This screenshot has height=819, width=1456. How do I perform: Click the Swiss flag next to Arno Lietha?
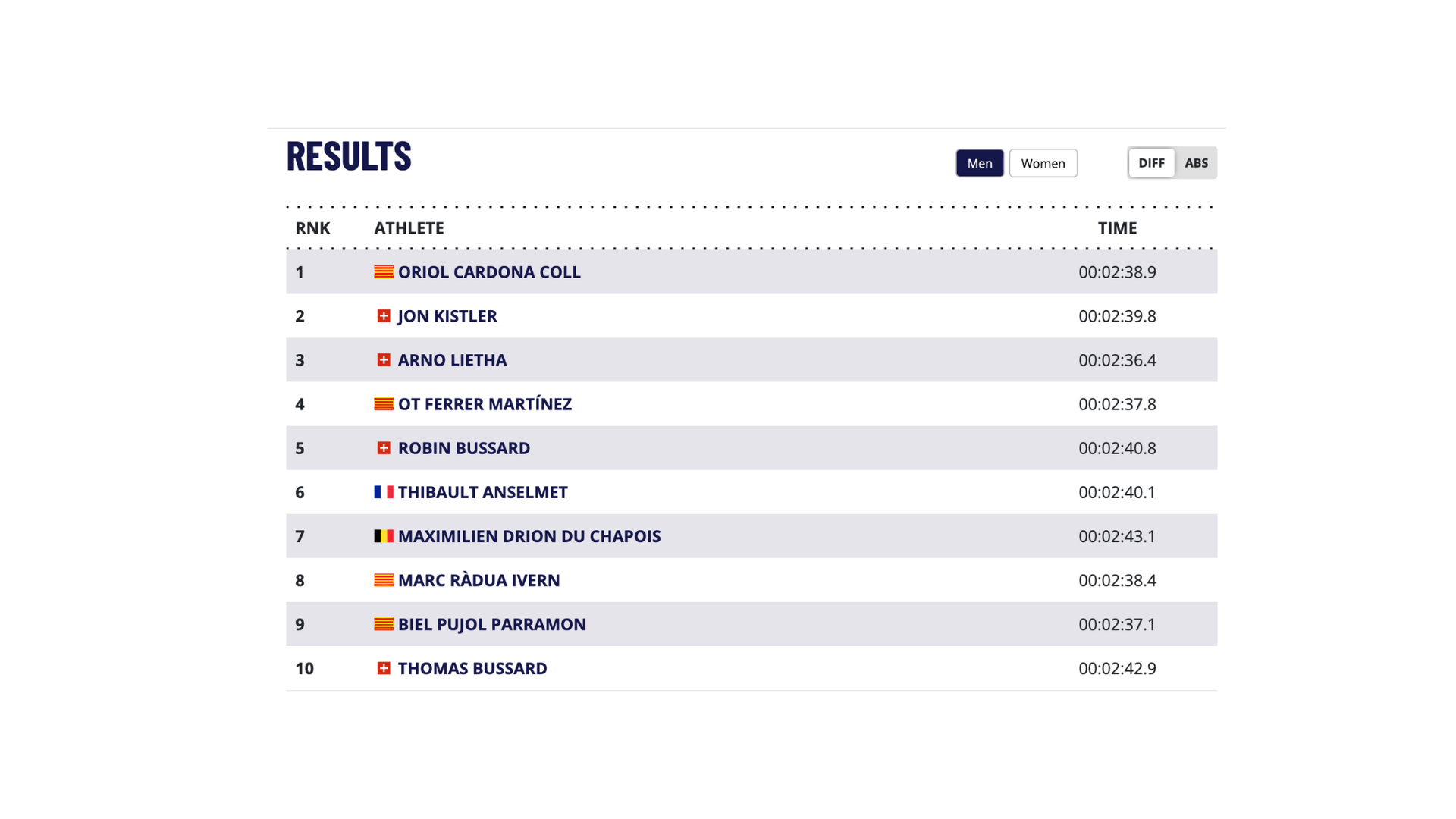pyautogui.click(x=384, y=360)
